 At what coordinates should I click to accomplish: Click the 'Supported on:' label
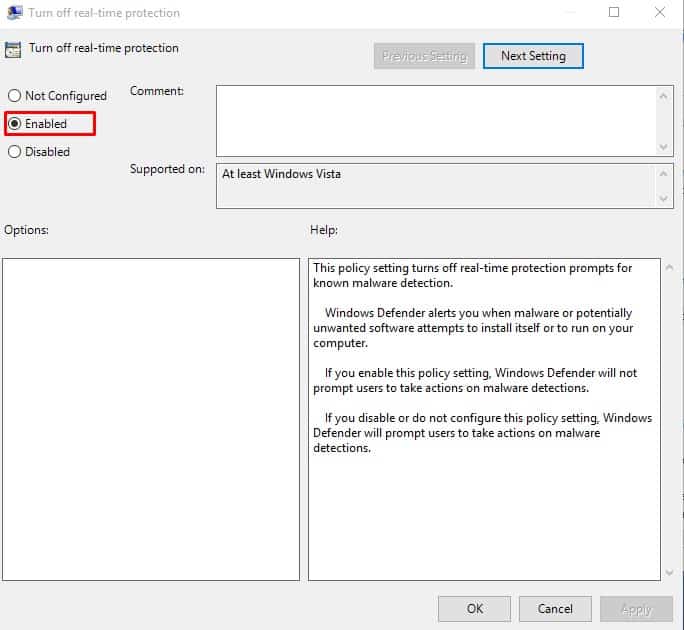167,169
